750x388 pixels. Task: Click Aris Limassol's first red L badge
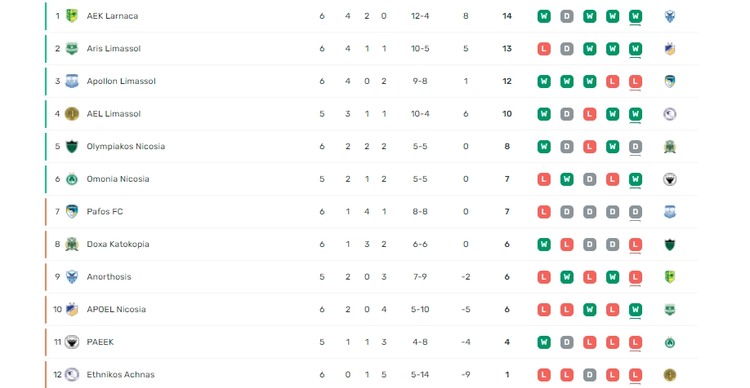coord(544,49)
